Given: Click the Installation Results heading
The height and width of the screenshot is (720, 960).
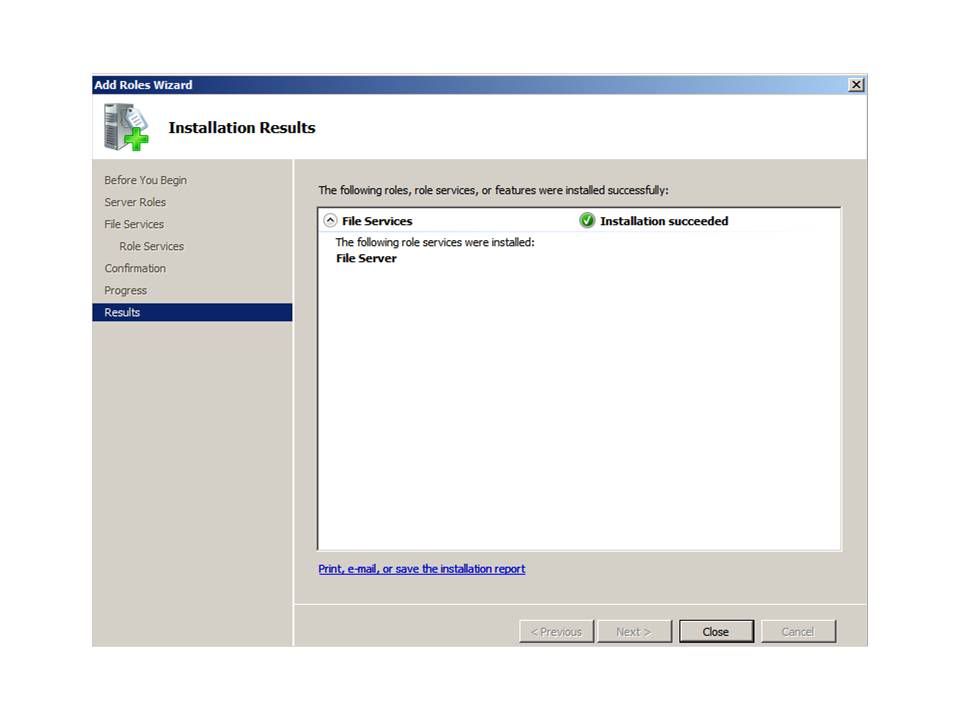Looking at the screenshot, I should tap(241, 128).
